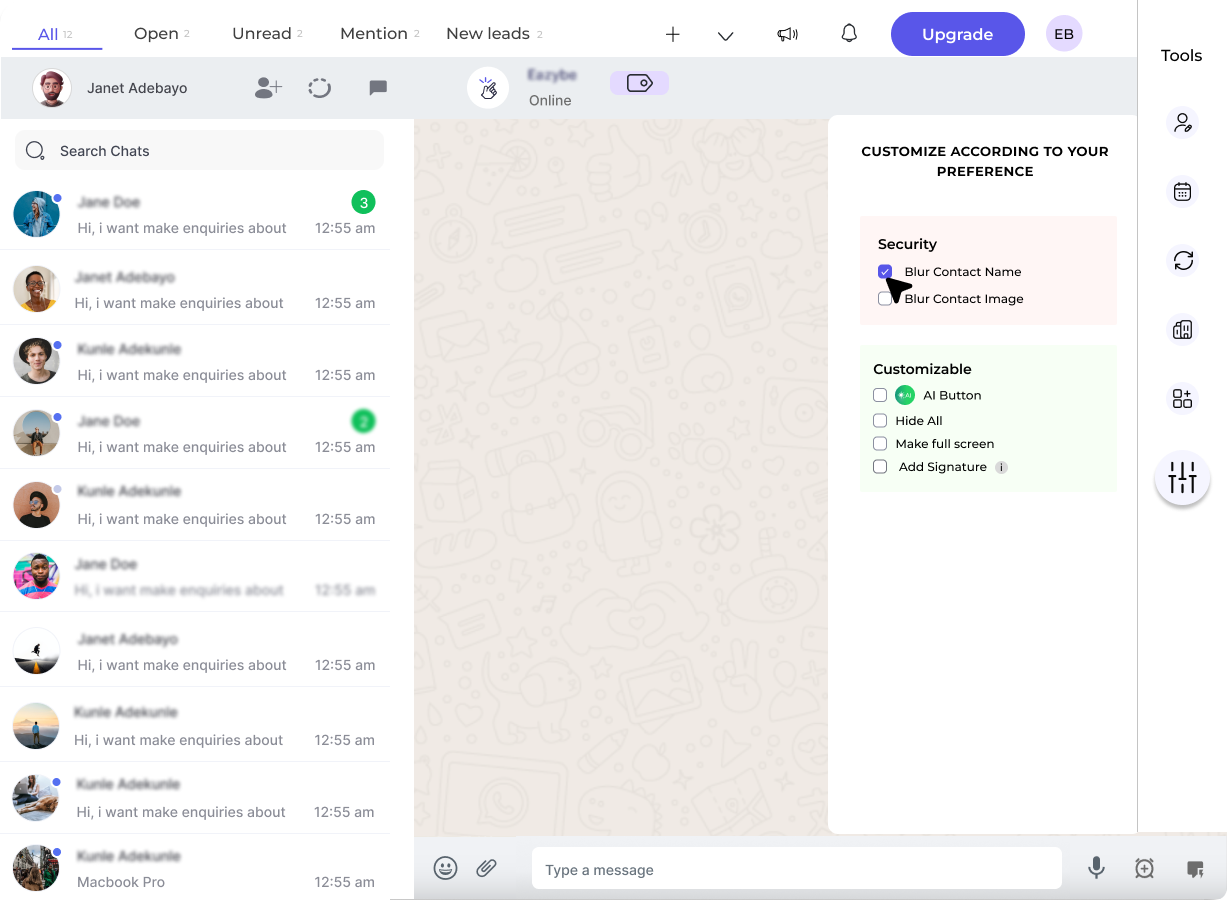Click the Upgrade button
The image size is (1227, 900).
click(958, 34)
